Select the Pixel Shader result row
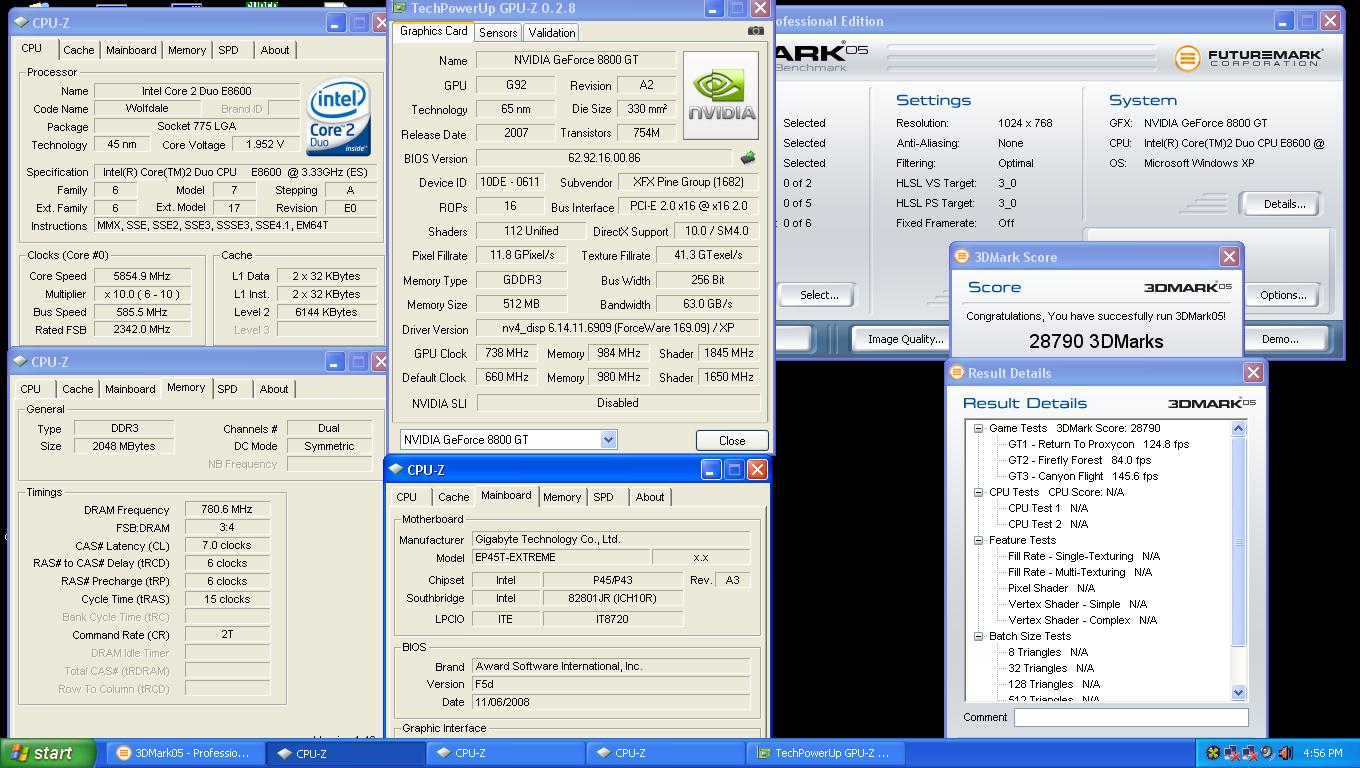Viewport: 1360px width, 768px height. coord(1051,588)
